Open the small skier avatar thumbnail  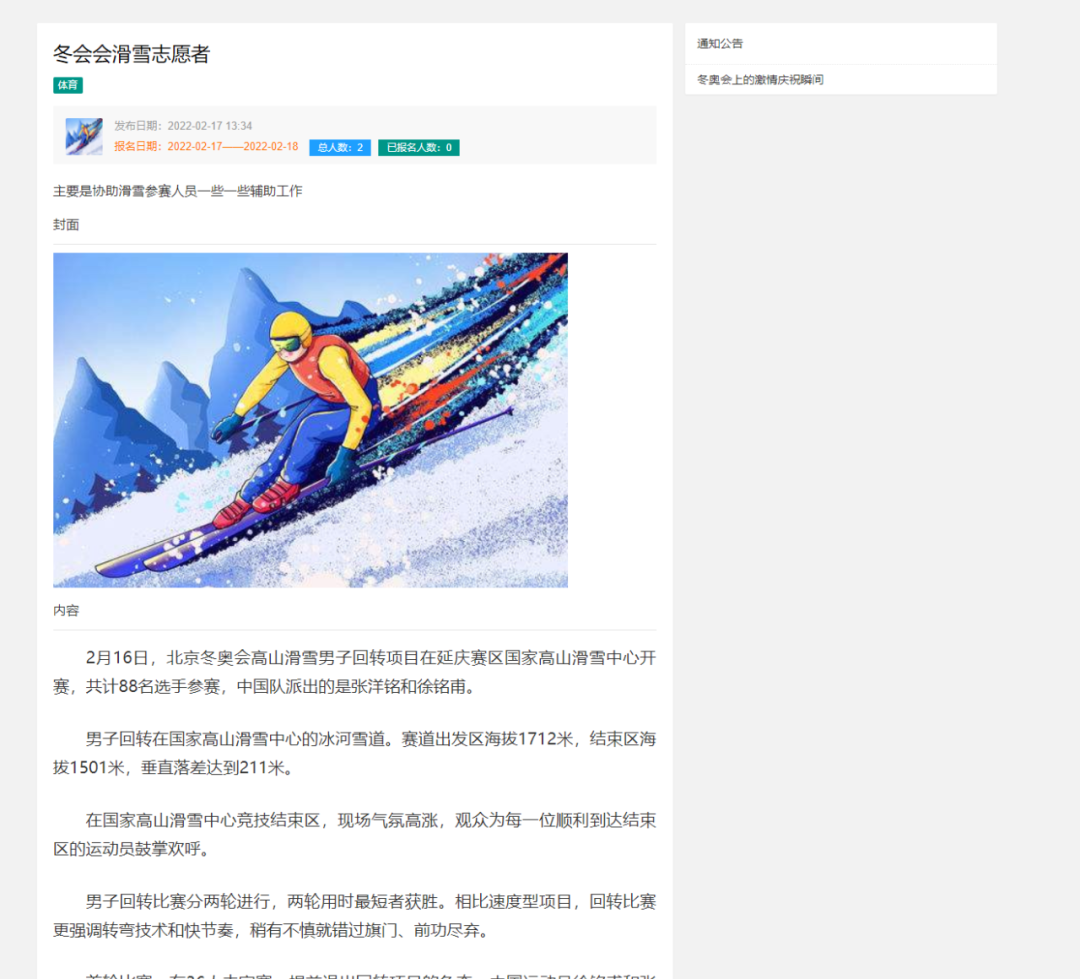point(84,136)
